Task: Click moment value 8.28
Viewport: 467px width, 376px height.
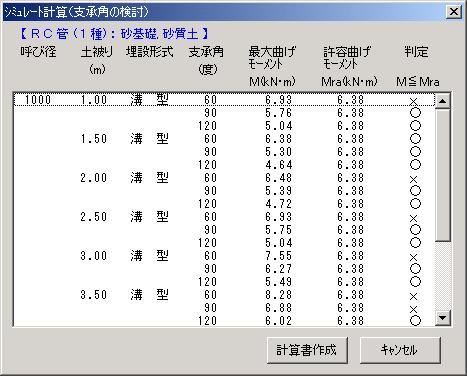Action: pyautogui.click(x=279, y=295)
